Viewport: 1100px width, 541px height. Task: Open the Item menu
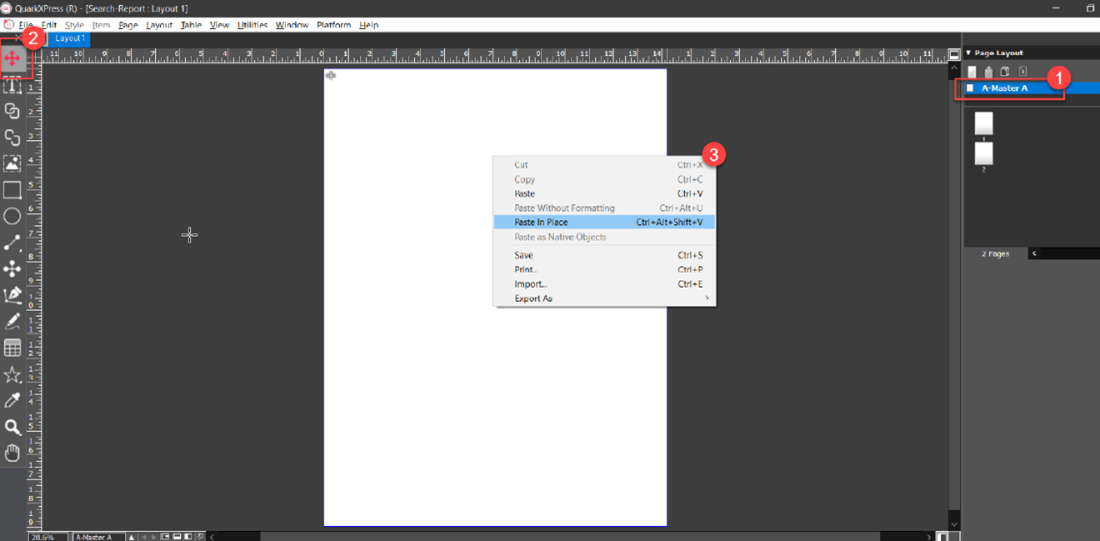click(x=101, y=25)
